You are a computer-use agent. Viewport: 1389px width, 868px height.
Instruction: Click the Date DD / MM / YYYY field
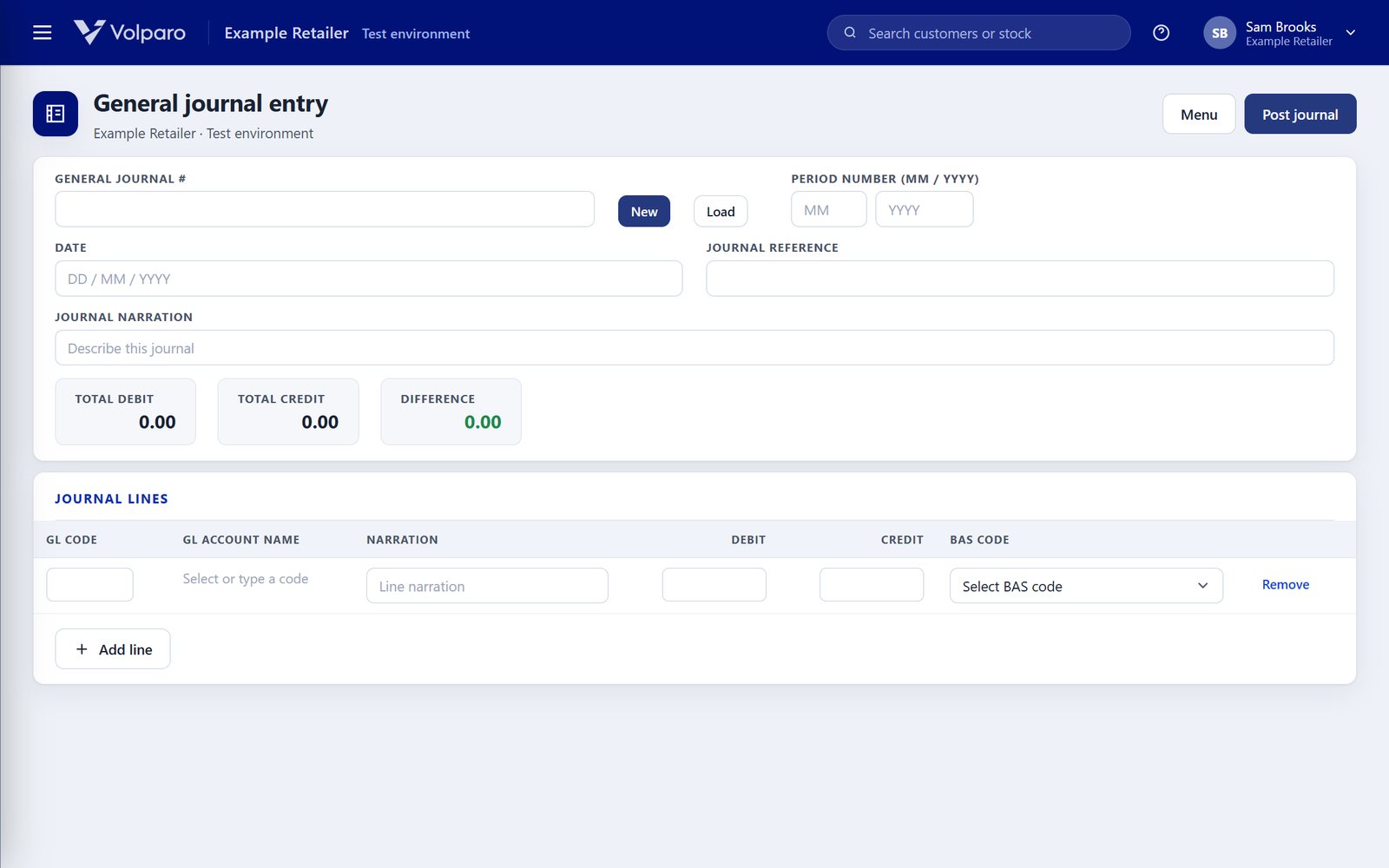[369, 279]
